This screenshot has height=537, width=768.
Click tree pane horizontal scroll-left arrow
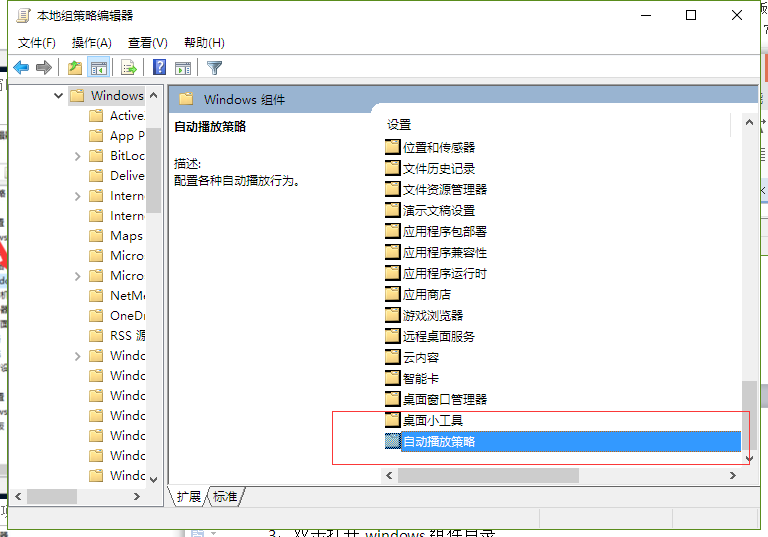pos(18,496)
